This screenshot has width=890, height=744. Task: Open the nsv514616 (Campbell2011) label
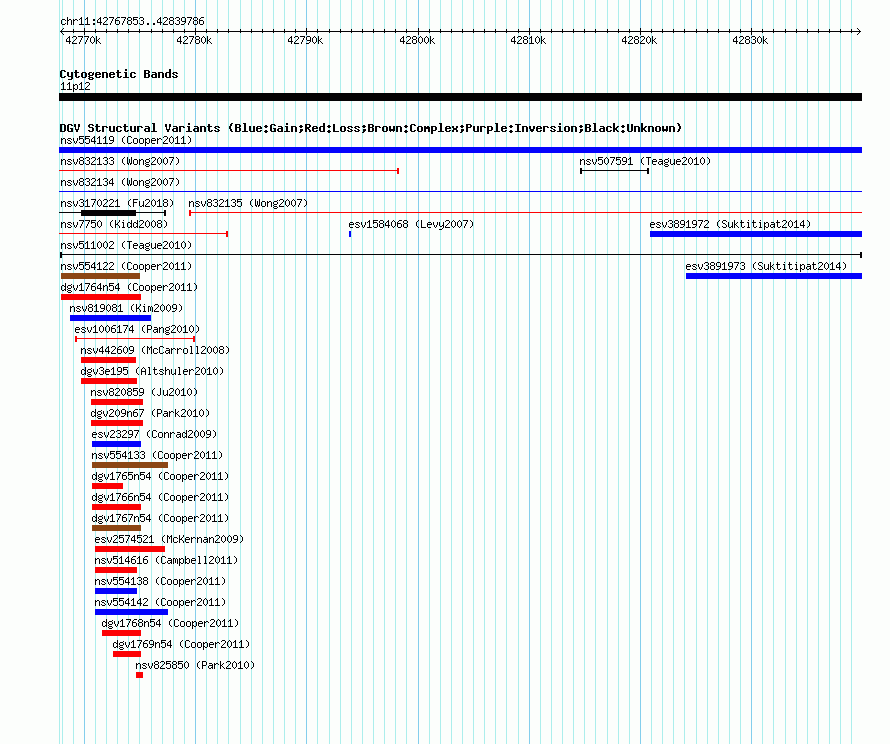pos(166,560)
